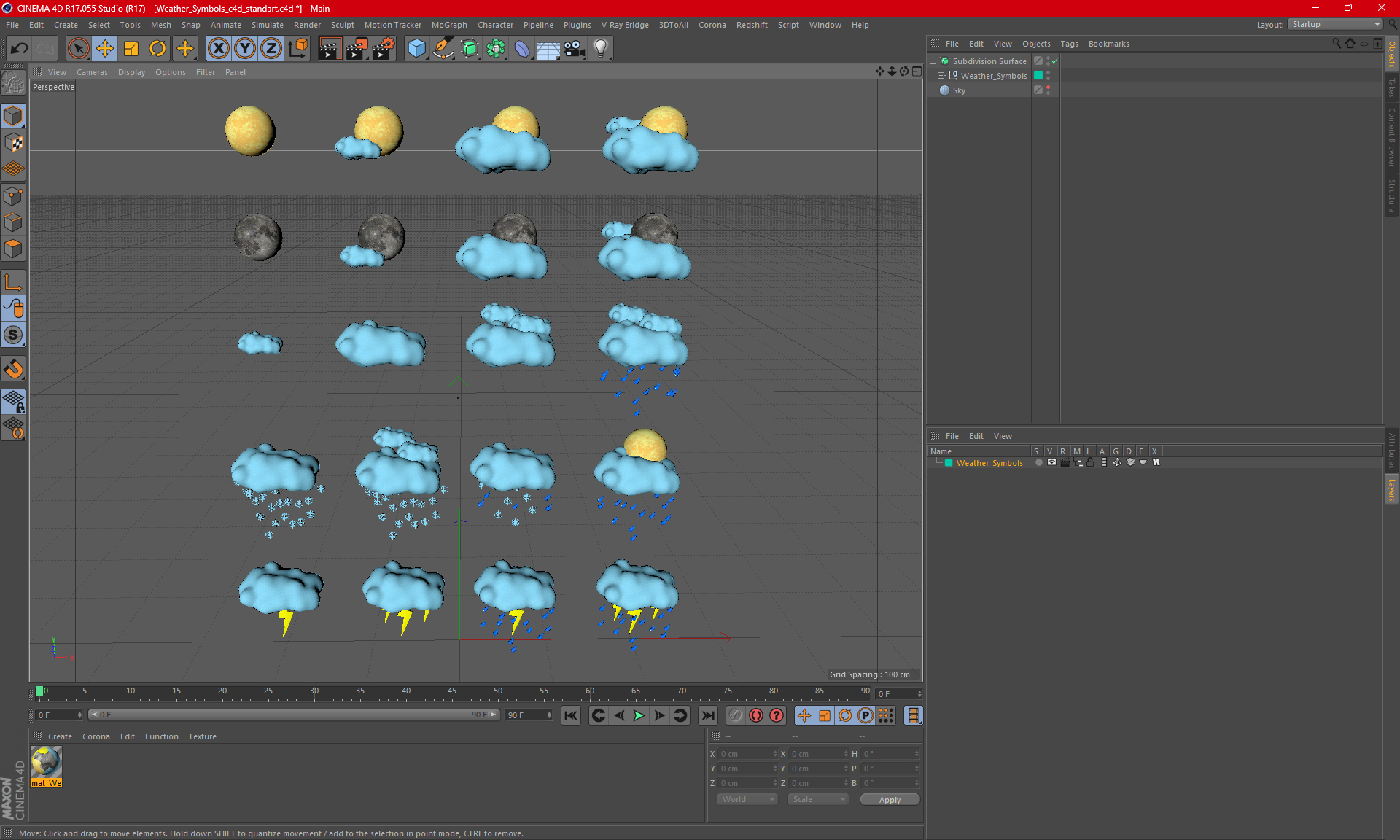Toggle Weather_Symbols layer solo dot
The image size is (1400, 840).
1038,462
